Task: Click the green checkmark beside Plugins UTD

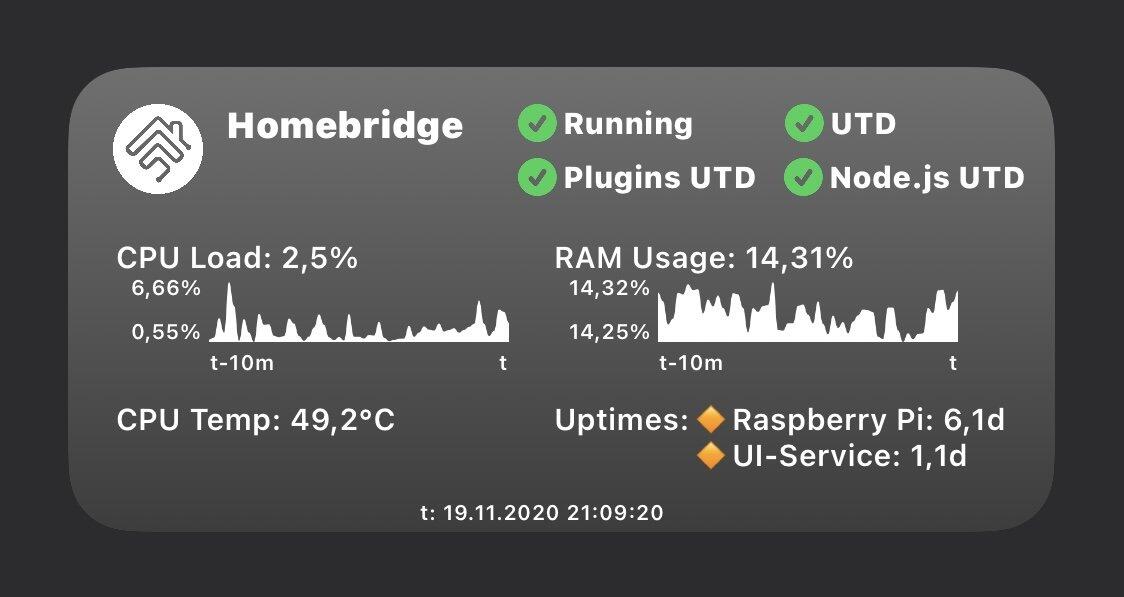Action: [x=537, y=177]
